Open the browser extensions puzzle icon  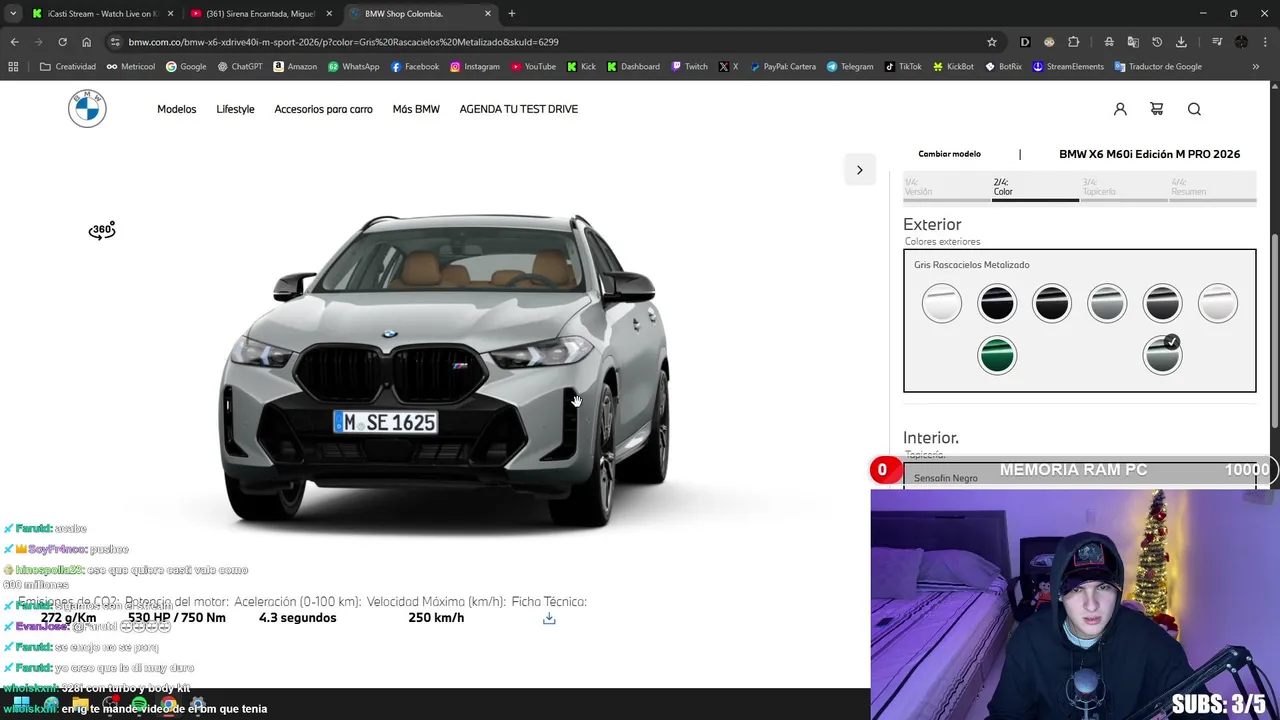coord(1073,42)
